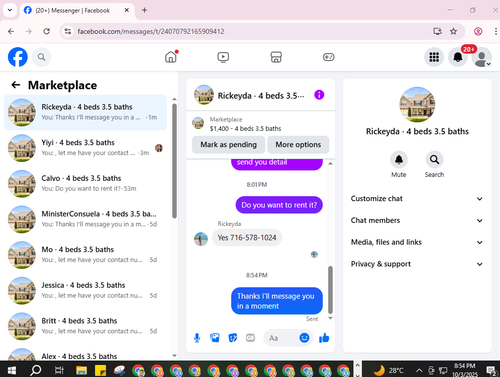Open Windows taskbar search
Image resolution: width=500 pixels, height=377 pixels.
click(35, 370)
